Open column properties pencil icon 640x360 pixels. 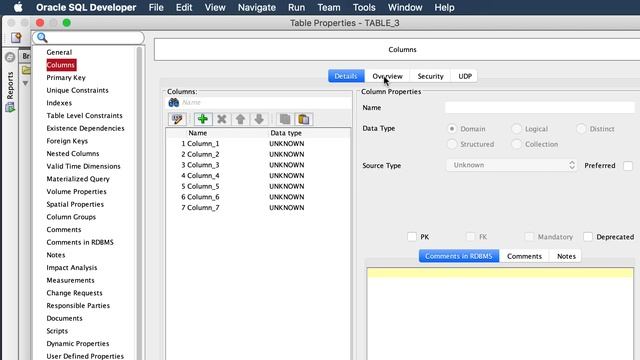tap(177, 119)
